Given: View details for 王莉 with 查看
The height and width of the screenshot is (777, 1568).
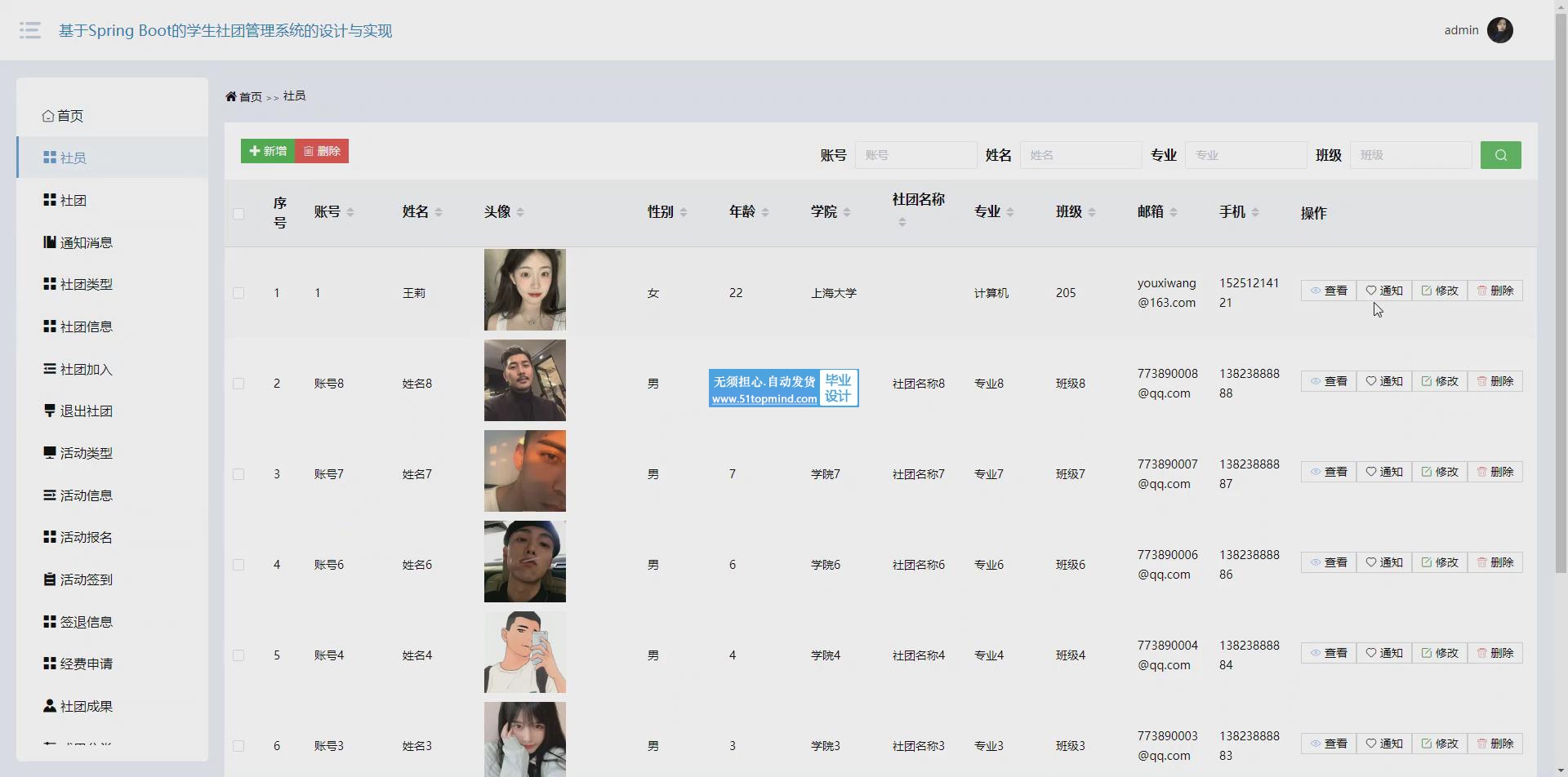Looking at the screenshot, I should (x=1328, y=291).
